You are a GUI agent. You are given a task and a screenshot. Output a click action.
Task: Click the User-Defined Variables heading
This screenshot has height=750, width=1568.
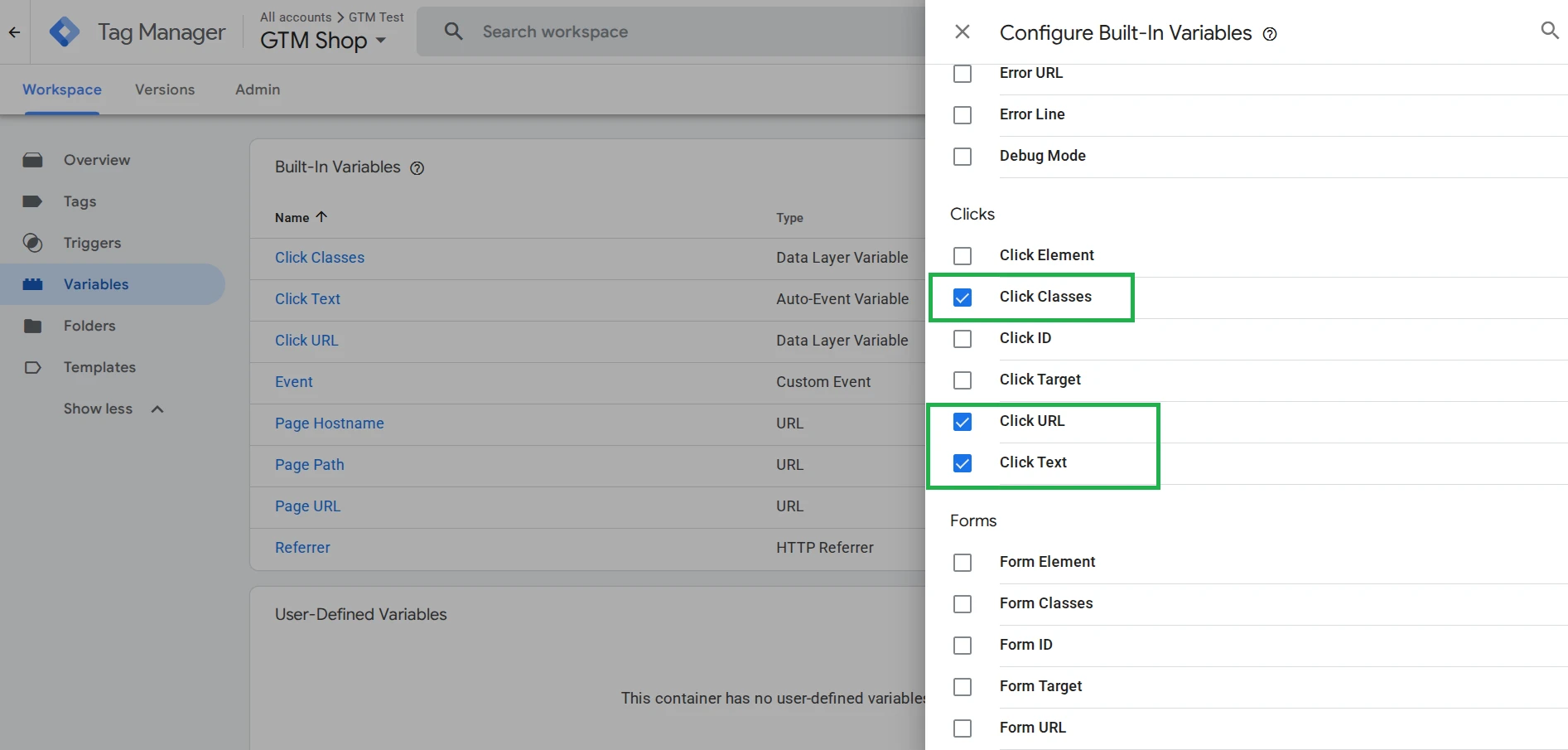[x=361, y=615]
